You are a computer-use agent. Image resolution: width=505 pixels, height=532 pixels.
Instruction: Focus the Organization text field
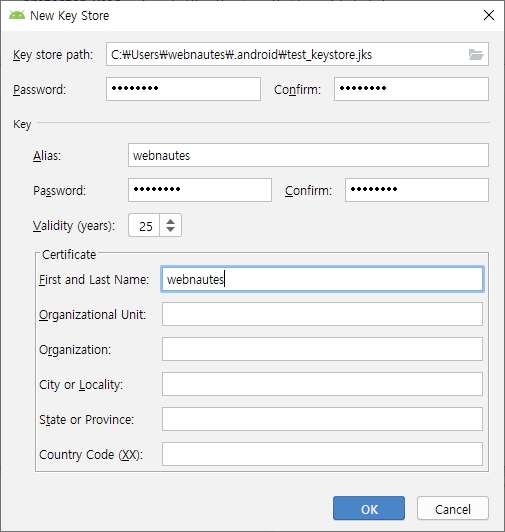[322, 349]
